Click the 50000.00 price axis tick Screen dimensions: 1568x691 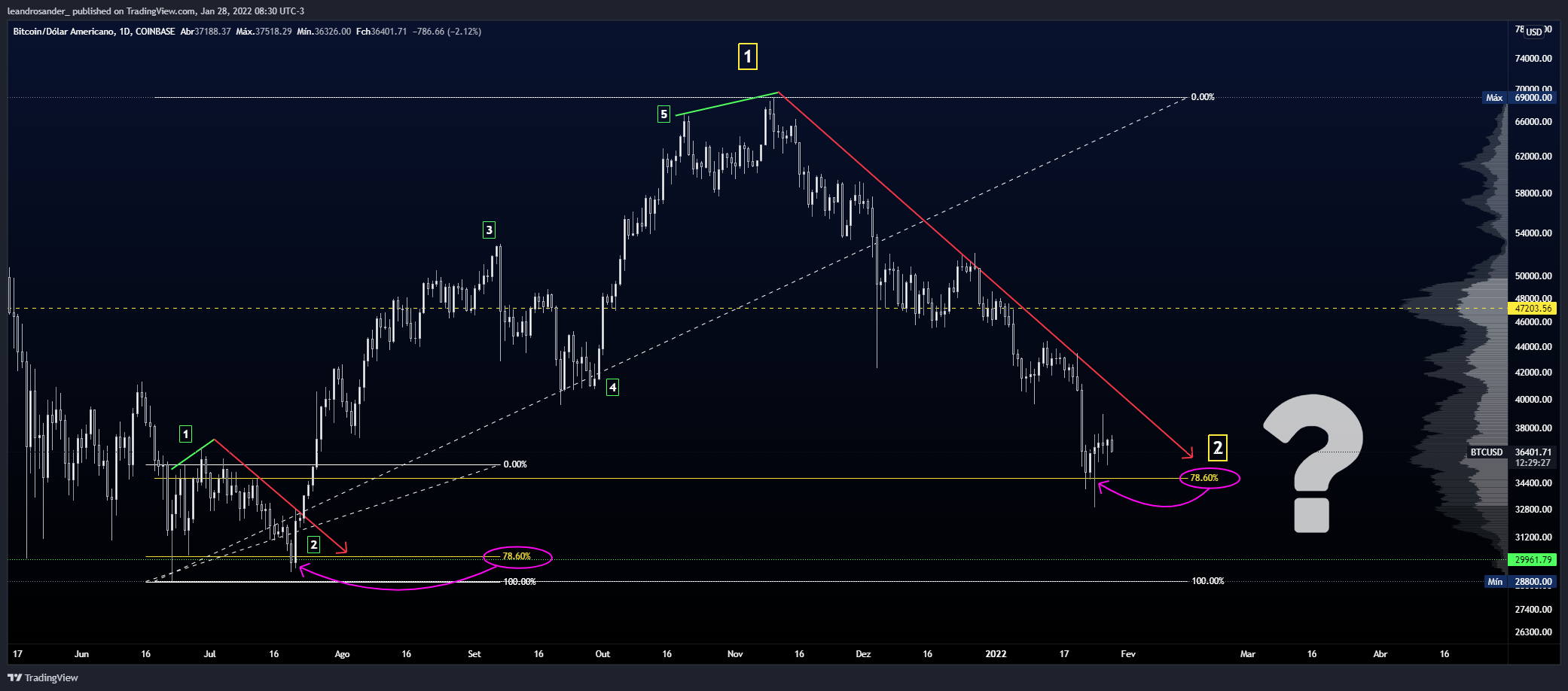[x=1533, y=276]
